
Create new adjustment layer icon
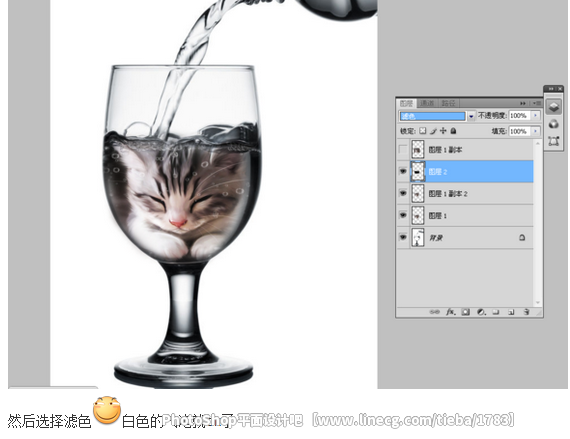(481, 312)
